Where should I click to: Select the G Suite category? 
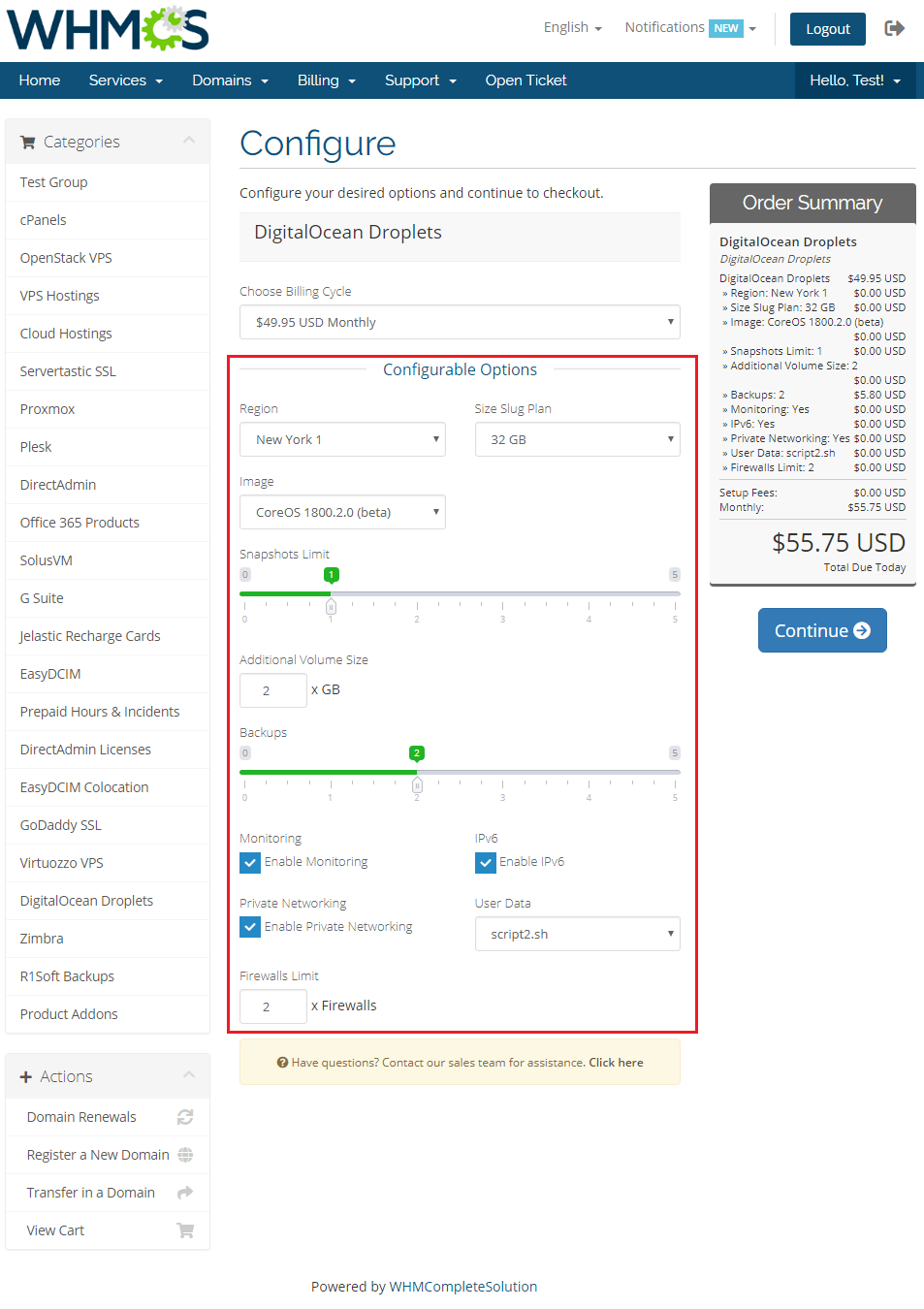click(x=108, y=598)
